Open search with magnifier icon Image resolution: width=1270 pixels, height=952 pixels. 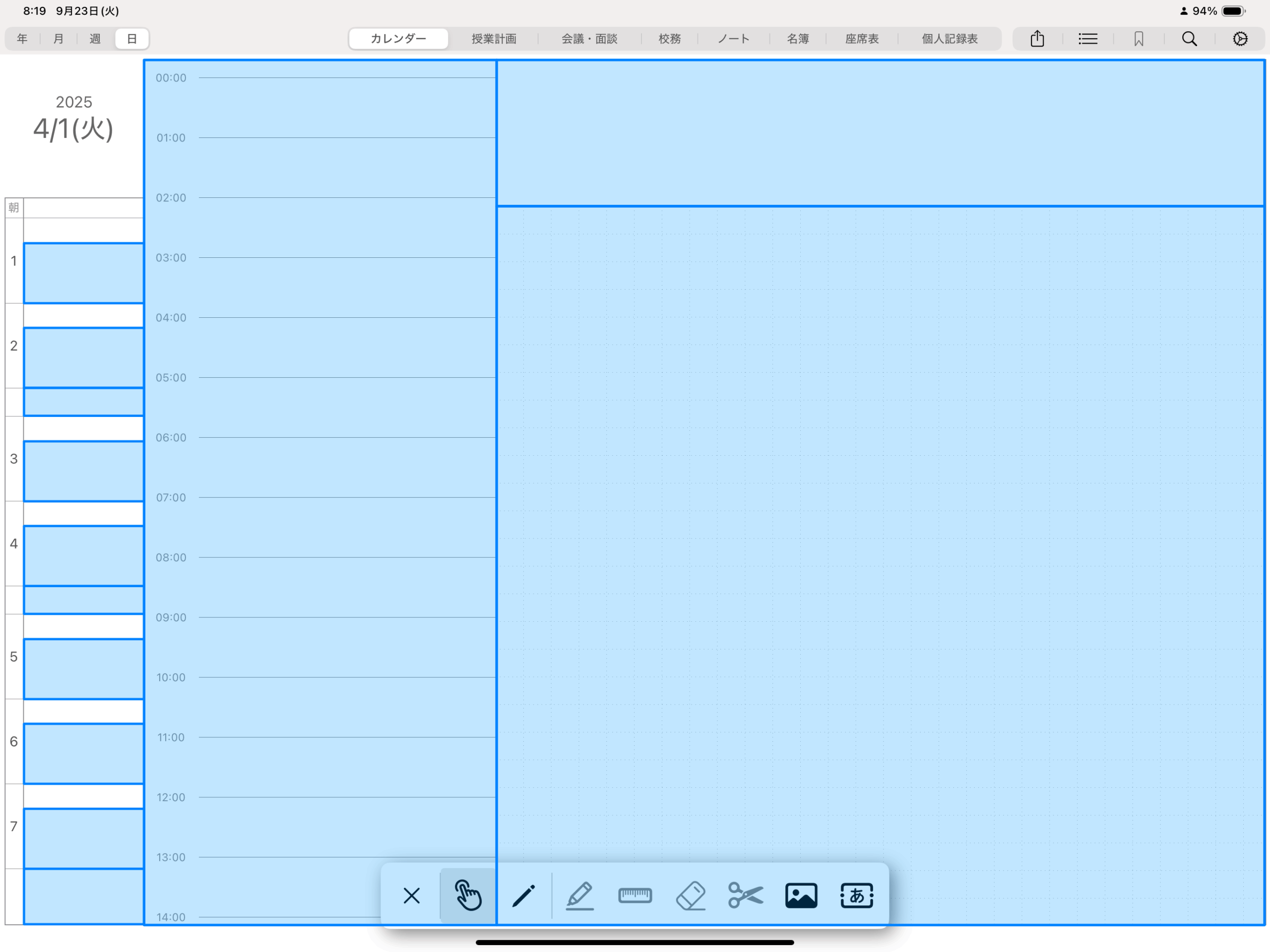click(x=1189, y=39)
